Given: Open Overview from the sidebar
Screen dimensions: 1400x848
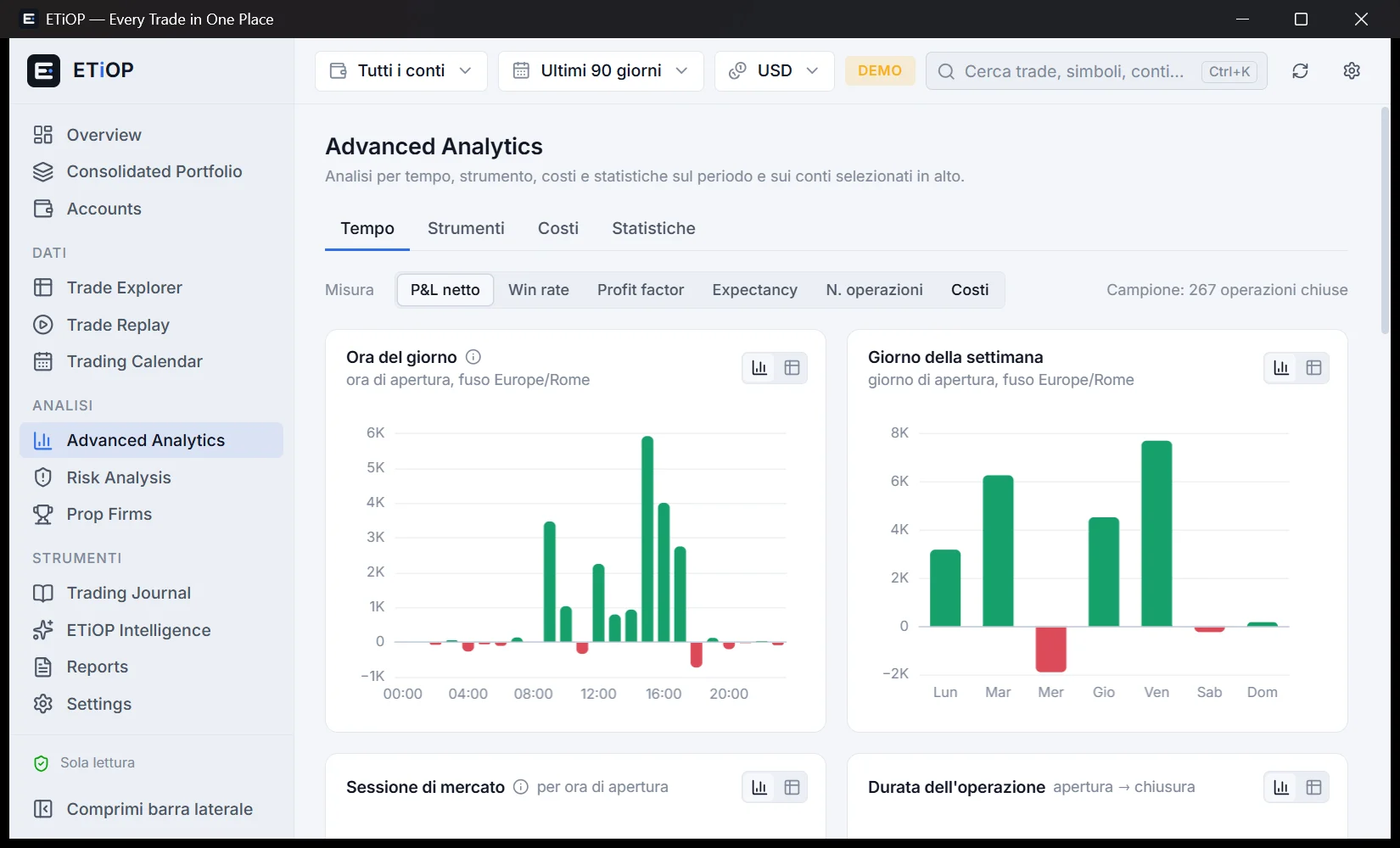Looking at the screenshot, I should click(x=151, y=135).
